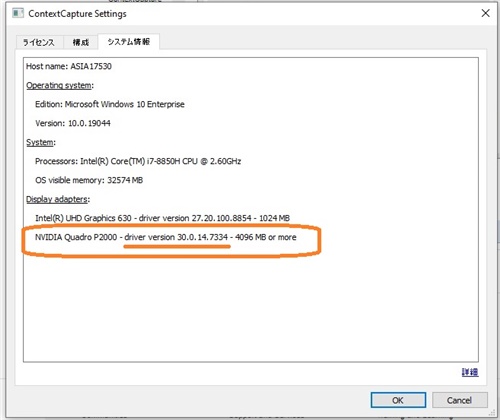The width and height of the screenshot is (500, 420).
Task: Click the OS visible memory line
Action: pyautogui.click(x=89, y=180)
